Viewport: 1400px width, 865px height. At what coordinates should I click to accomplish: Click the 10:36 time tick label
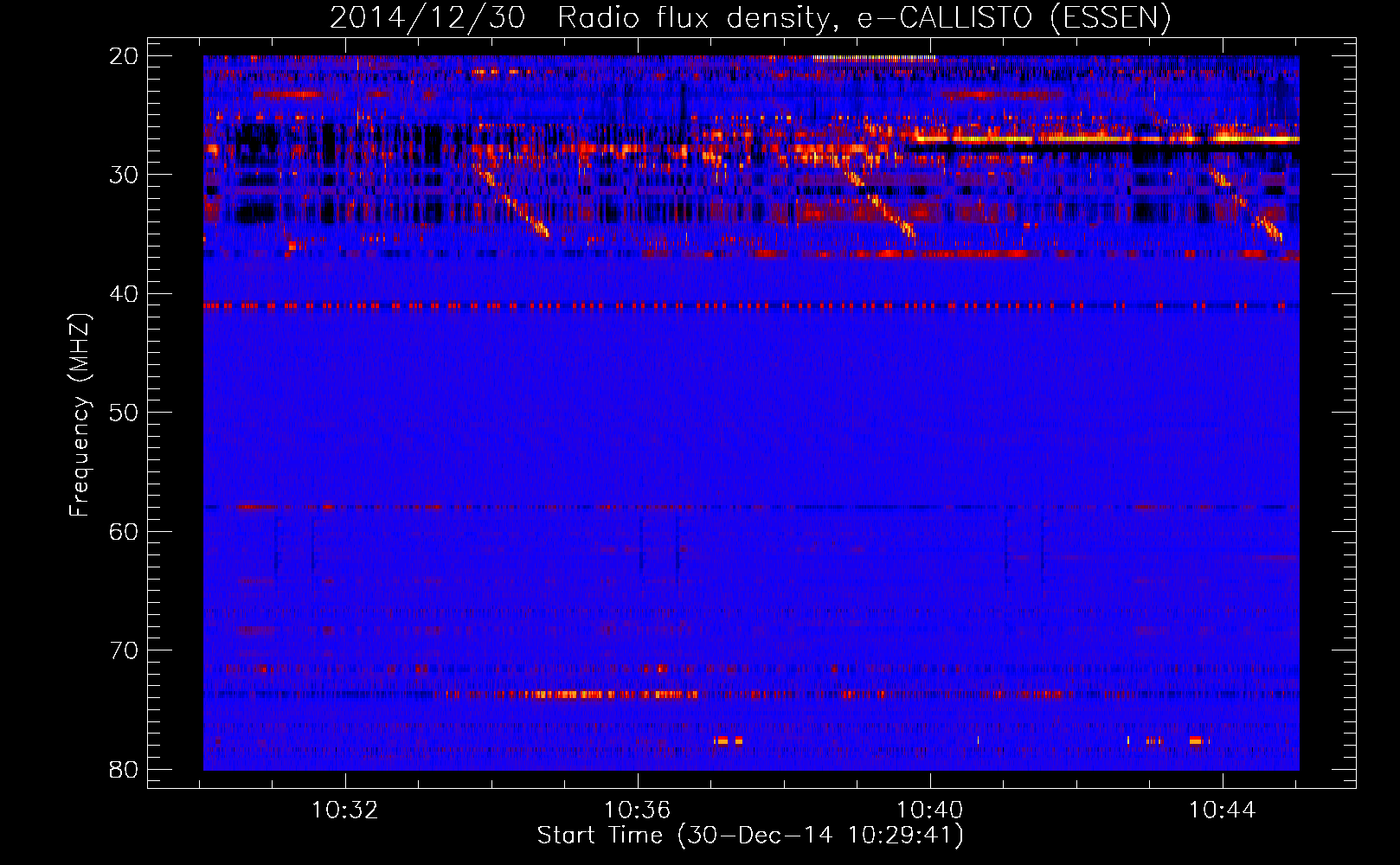click(x=638, y=811)
